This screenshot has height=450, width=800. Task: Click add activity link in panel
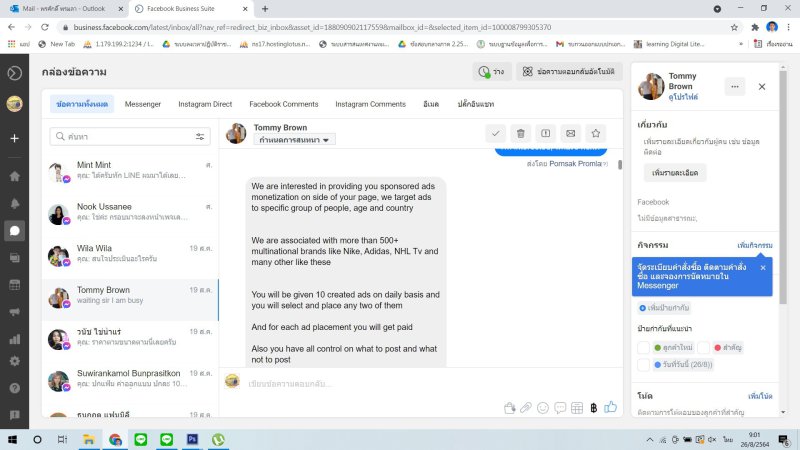point(755,245)
